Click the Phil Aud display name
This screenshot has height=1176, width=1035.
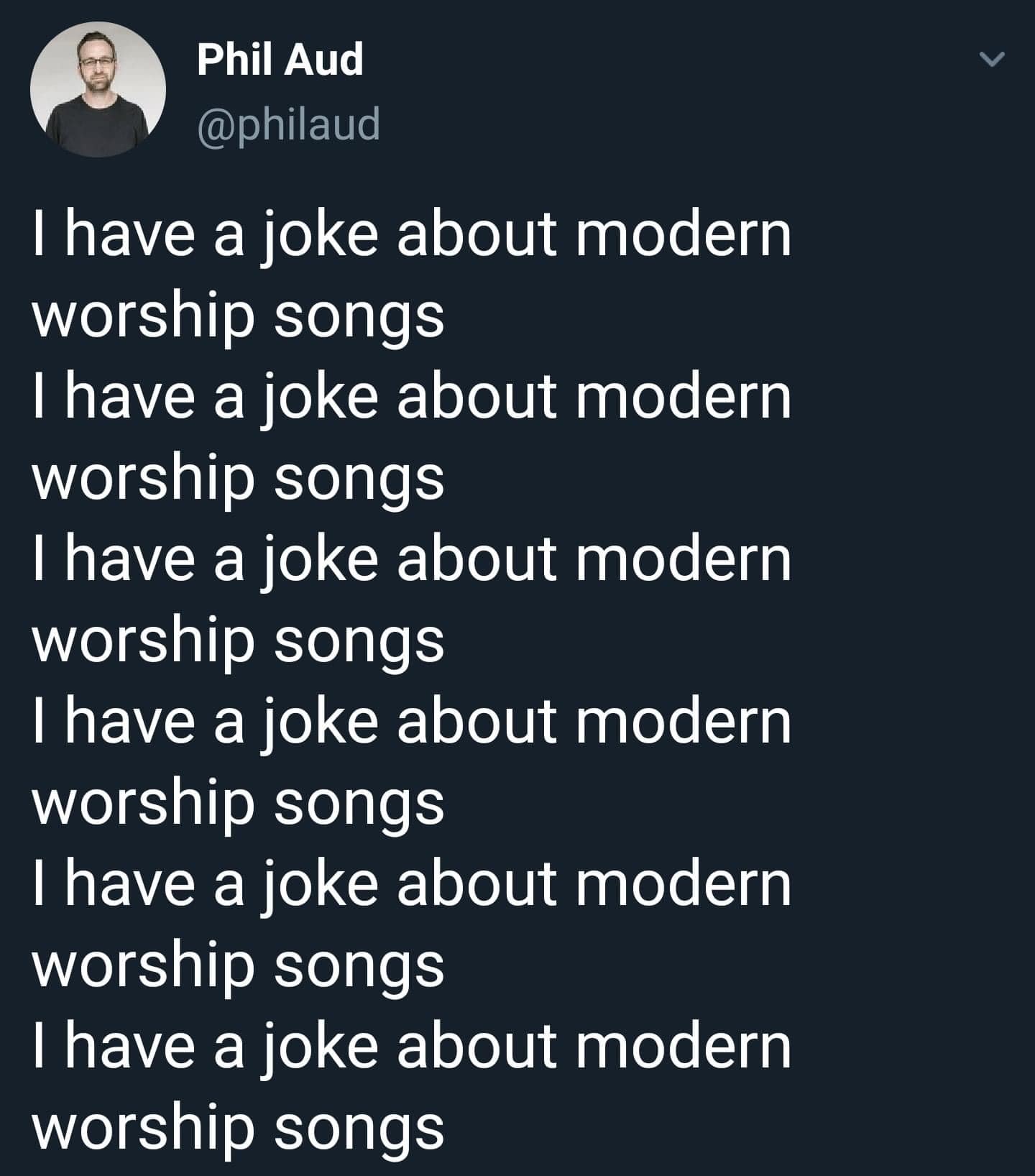pyautogui.click(x=280, y=59)
